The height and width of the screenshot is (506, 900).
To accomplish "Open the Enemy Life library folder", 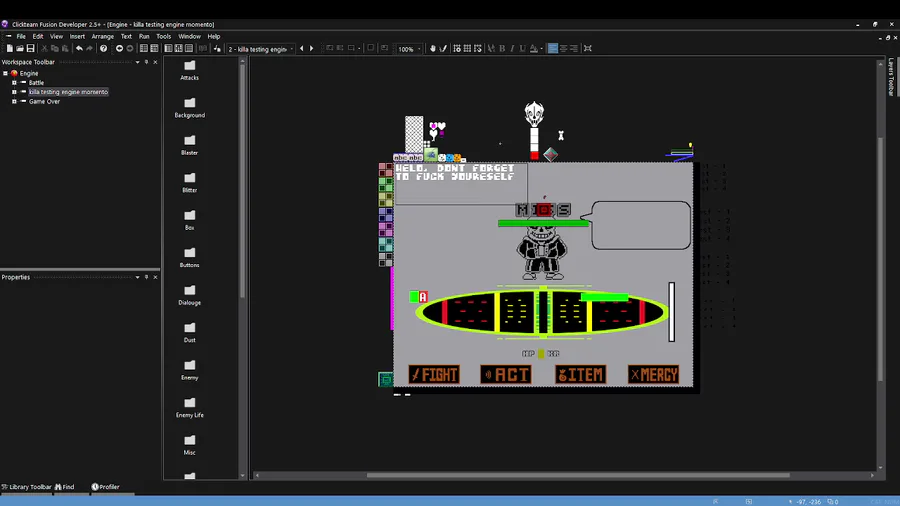I will (189, 407).
